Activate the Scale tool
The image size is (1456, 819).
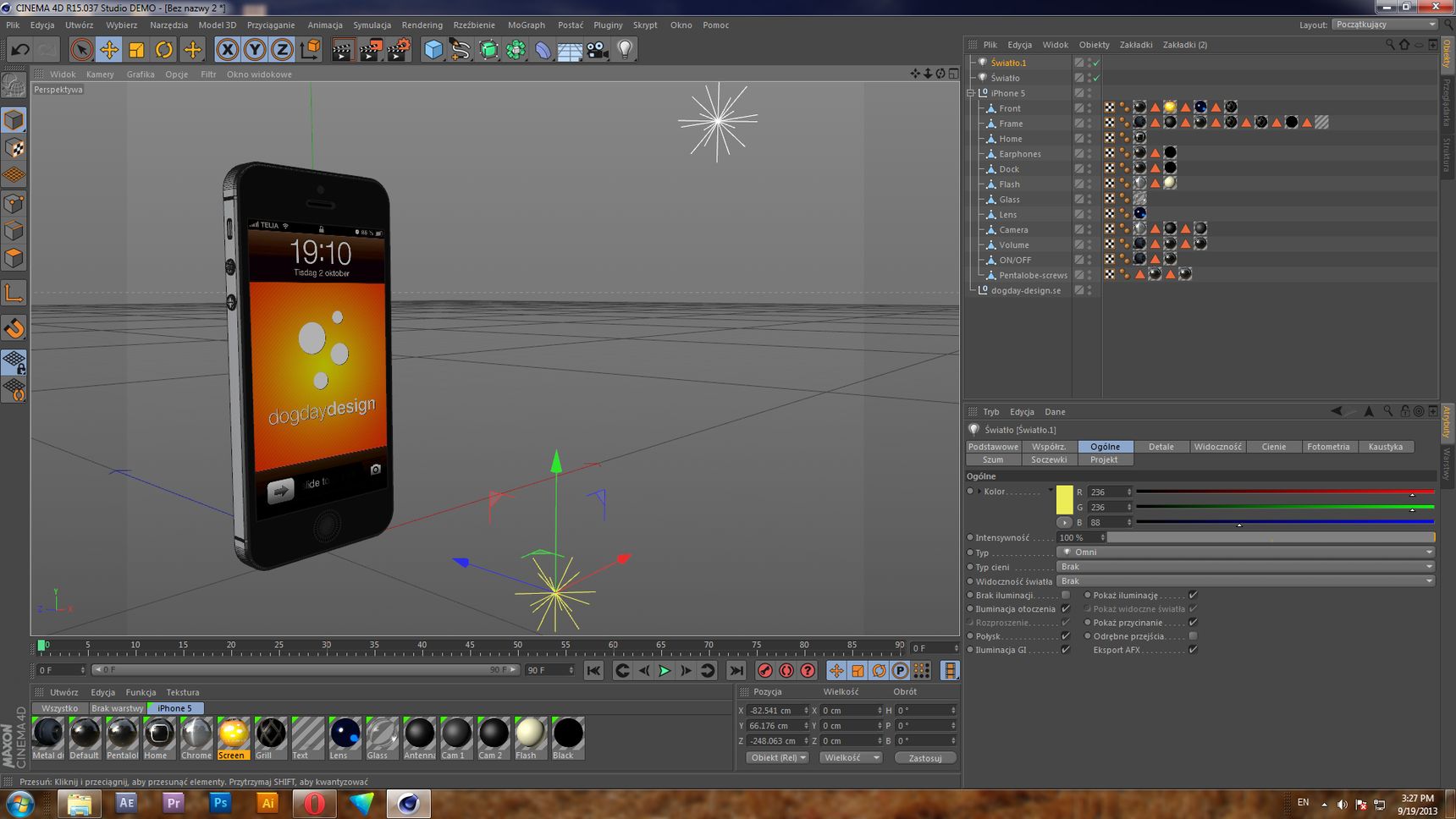(x=136, y=49)
